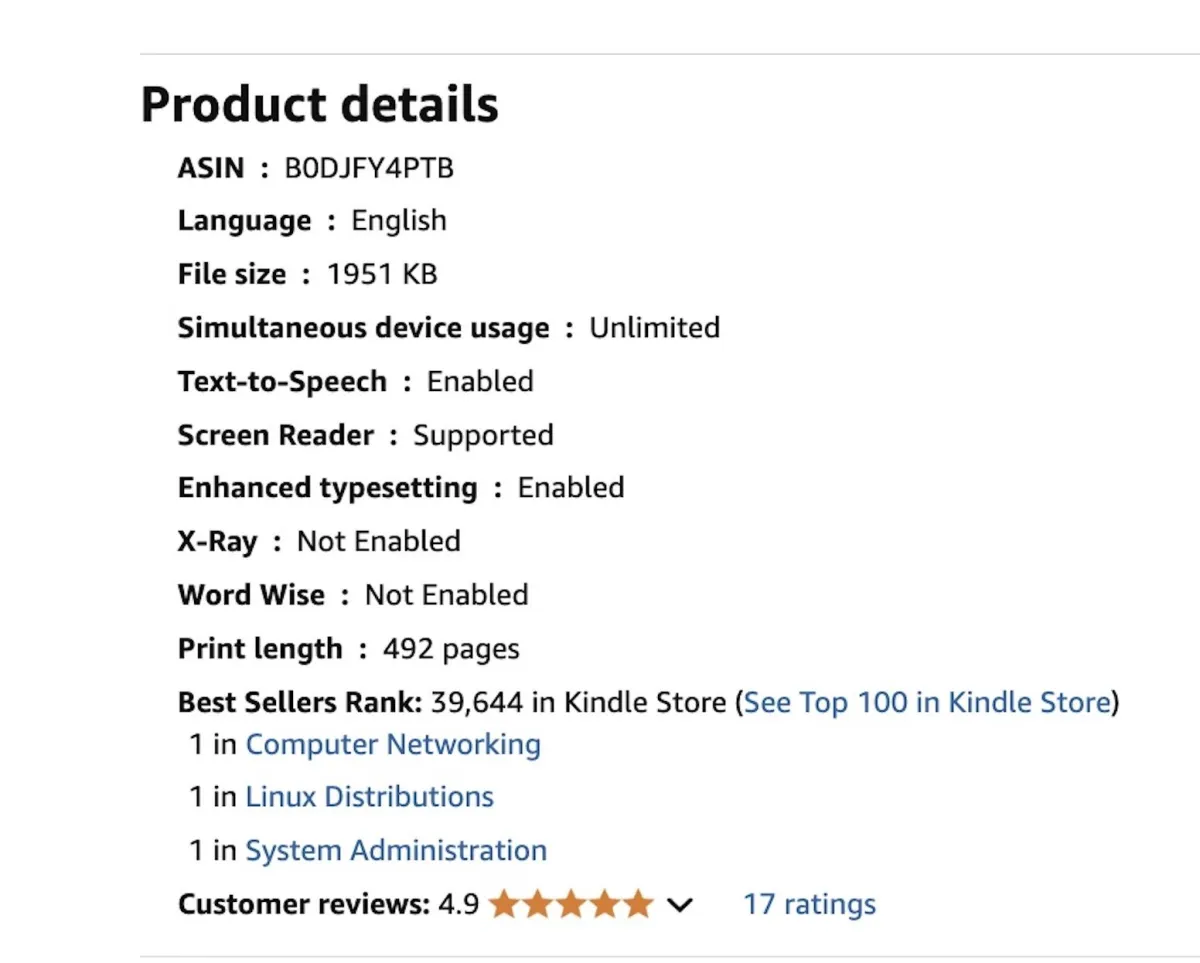Screen dimensions: 1200x963
Task: Open the 17 ratings link
Action: [x=809, y=905]
